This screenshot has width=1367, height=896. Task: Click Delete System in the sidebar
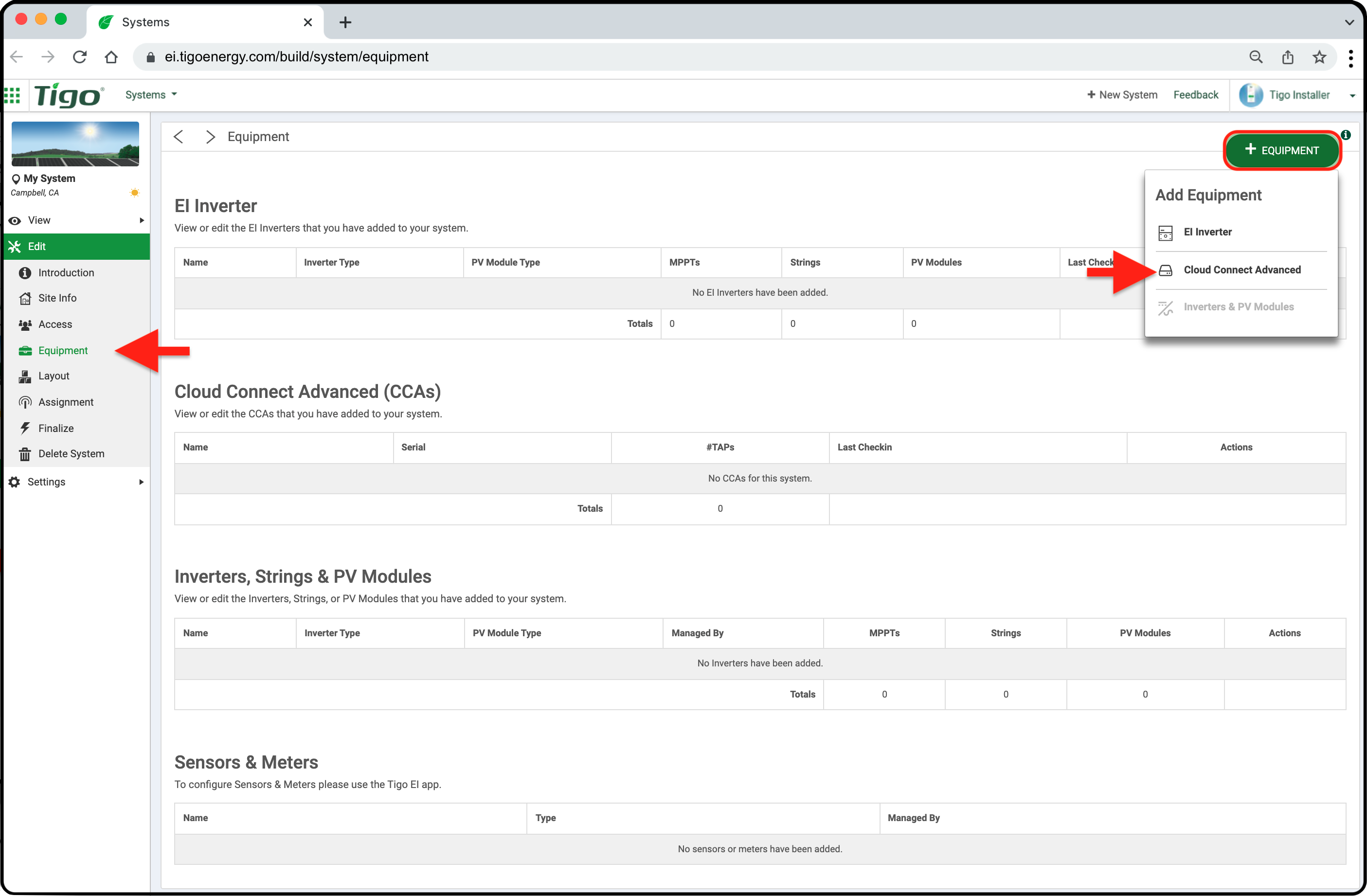[71, 454]
